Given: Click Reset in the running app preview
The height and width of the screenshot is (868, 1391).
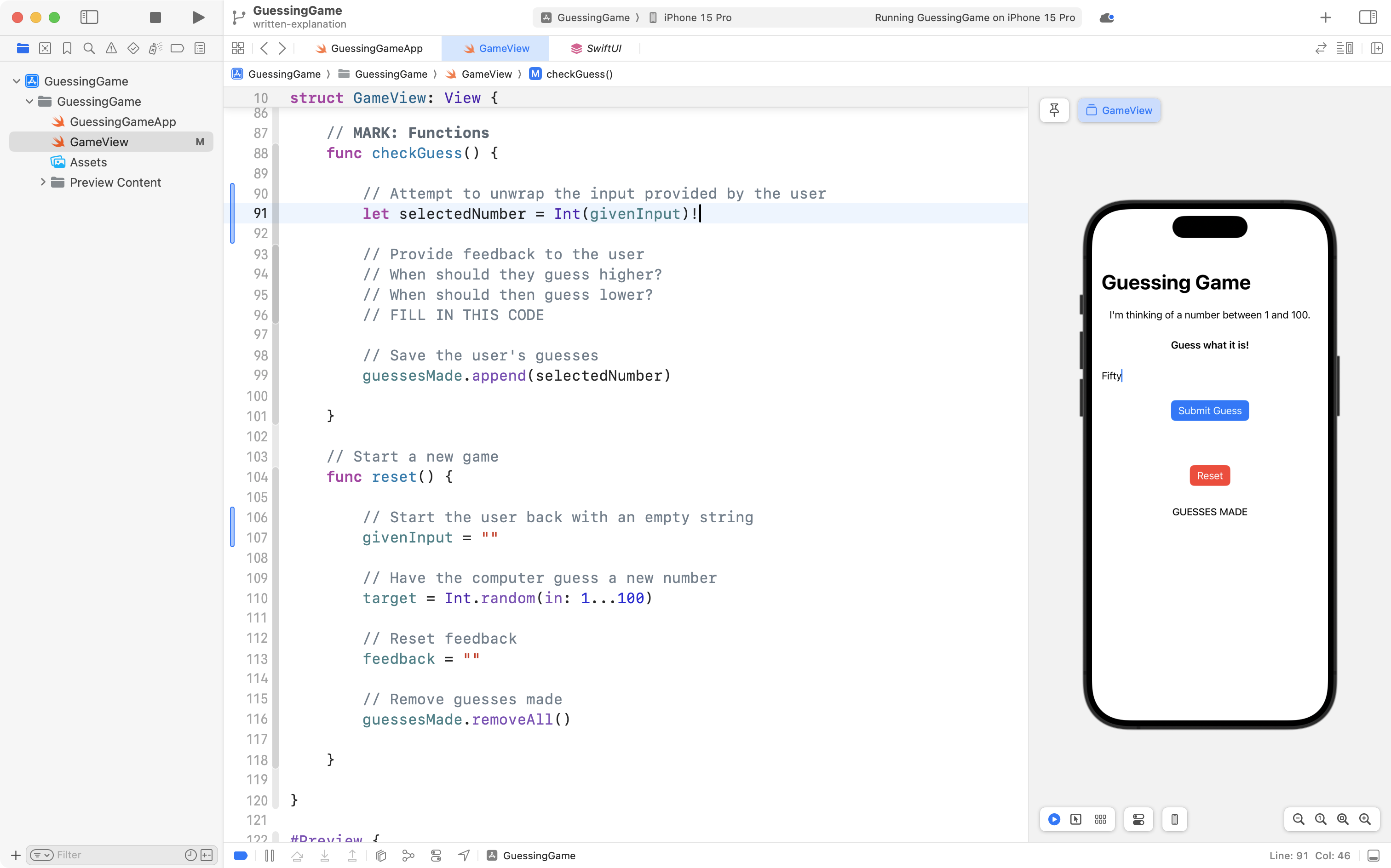Looking at the screenshot, I should (1209, 475).
